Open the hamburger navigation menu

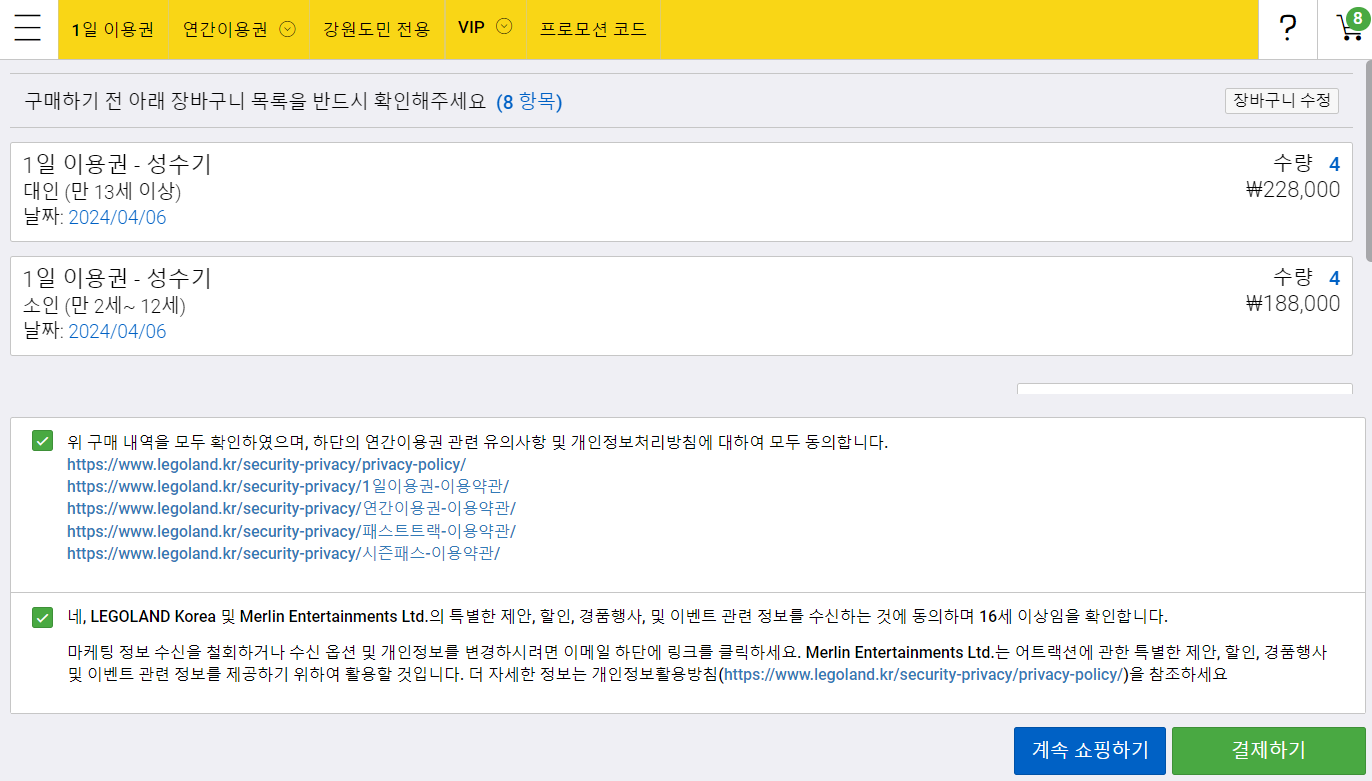pyautogui.click(x=27, y=28)
